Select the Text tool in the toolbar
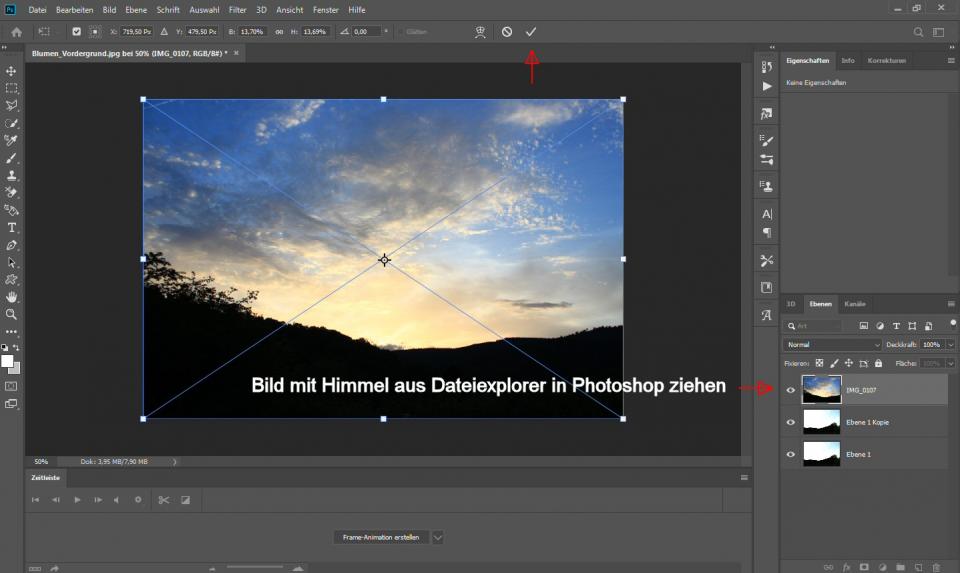 tap(12, 228)
